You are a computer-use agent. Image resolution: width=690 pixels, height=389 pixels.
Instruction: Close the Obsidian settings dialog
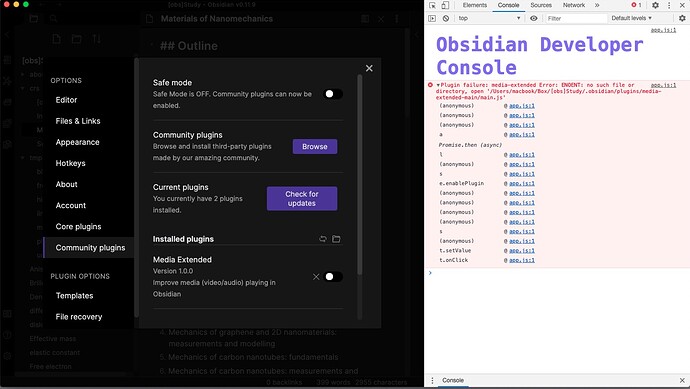369,68
